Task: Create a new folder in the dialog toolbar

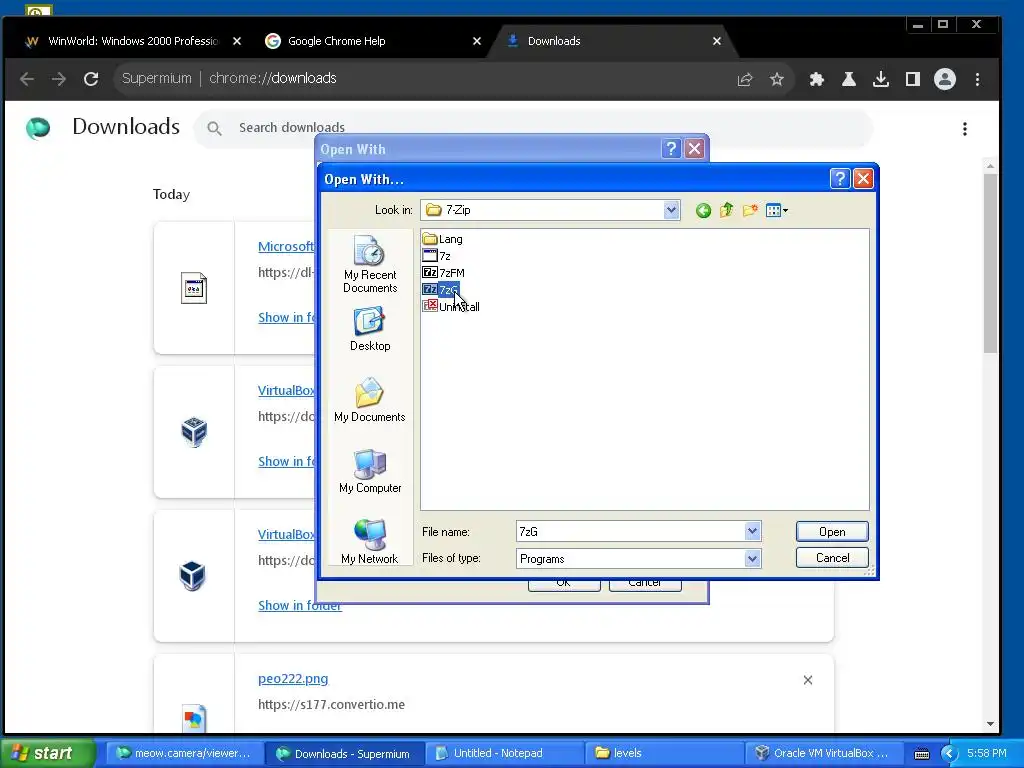Action: click(750, 210)
